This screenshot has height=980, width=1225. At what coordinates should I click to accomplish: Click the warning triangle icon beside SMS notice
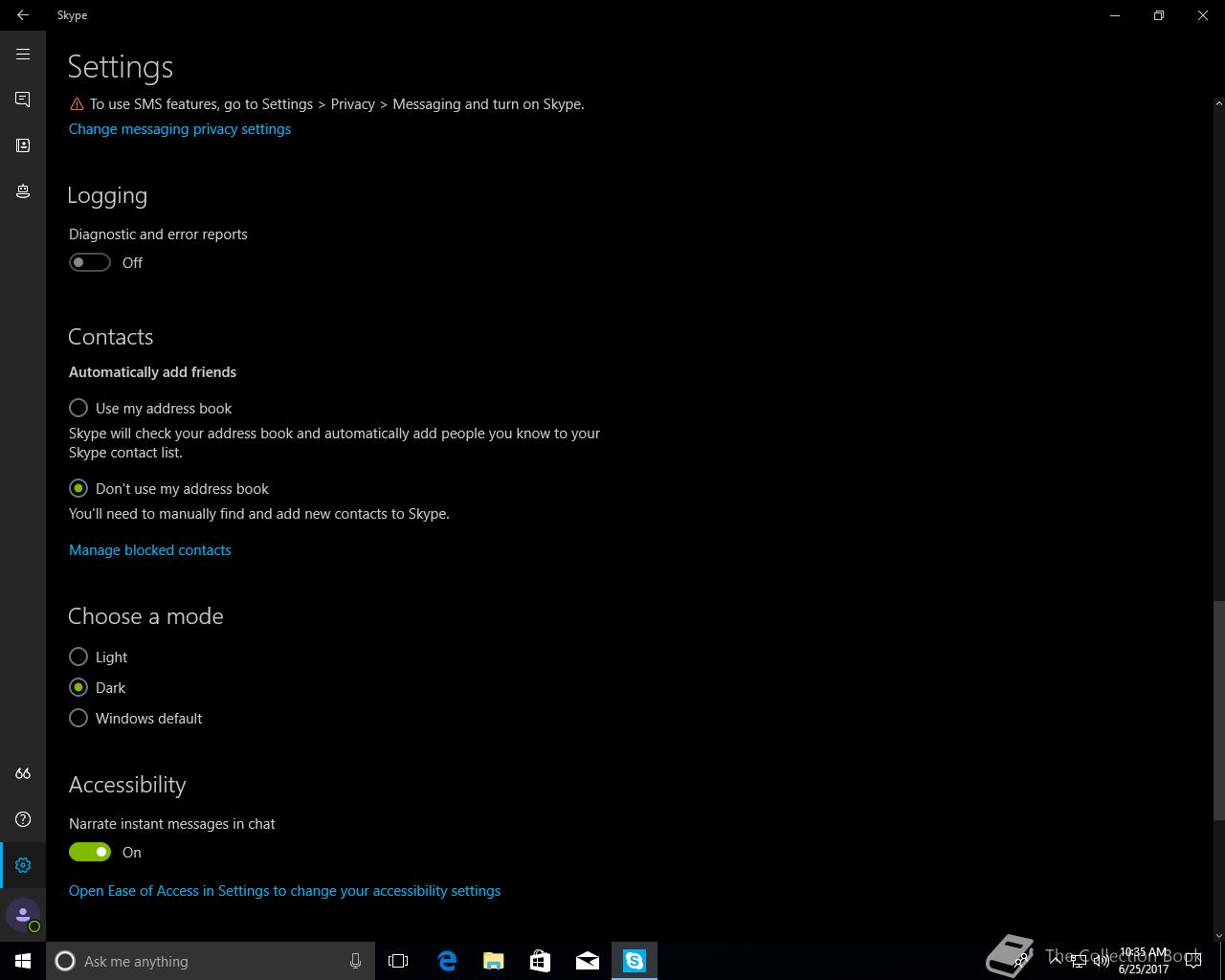pos(77,103)
